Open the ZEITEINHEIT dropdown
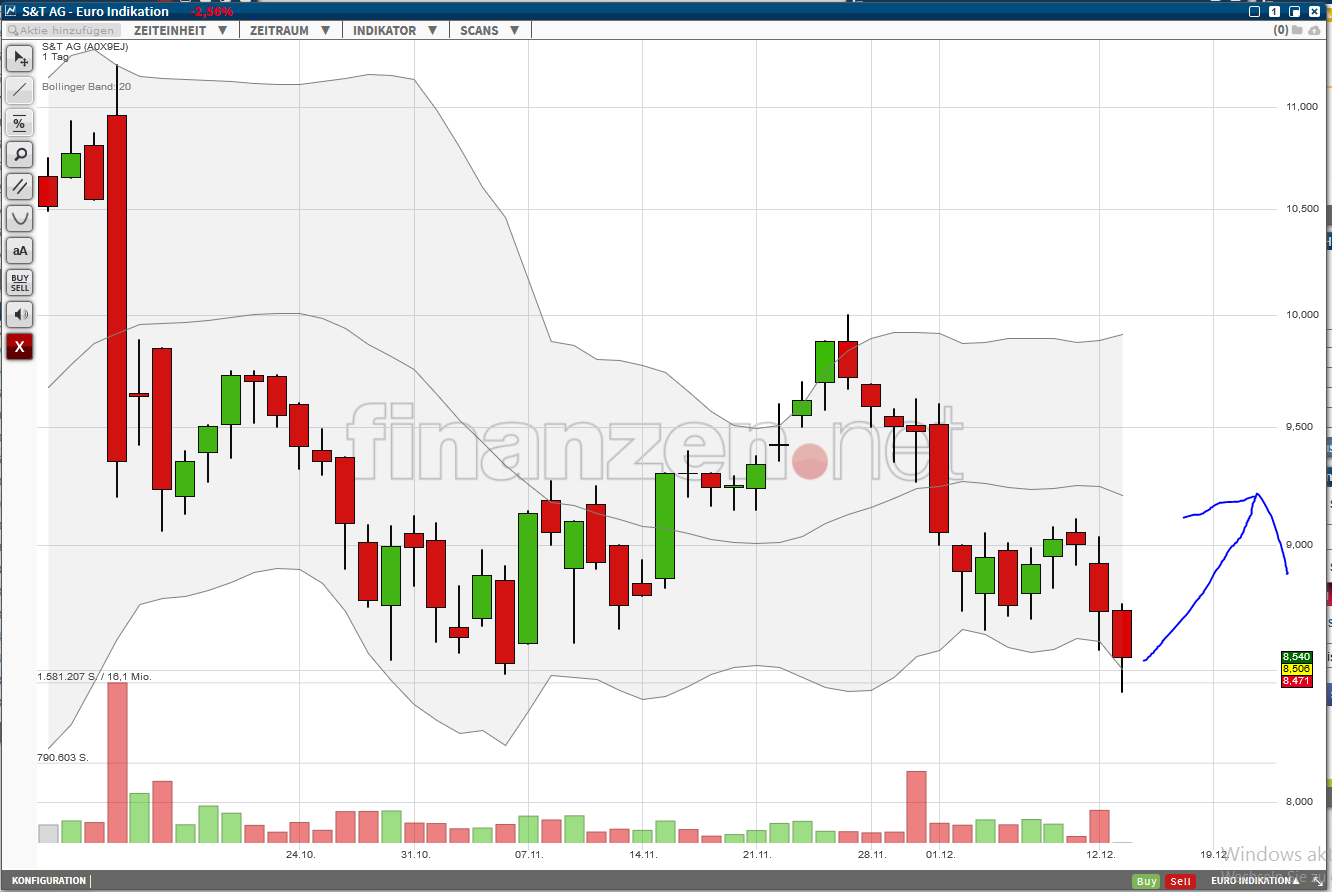The width and height of the screenshot is (1332, 892). (181, 30)
